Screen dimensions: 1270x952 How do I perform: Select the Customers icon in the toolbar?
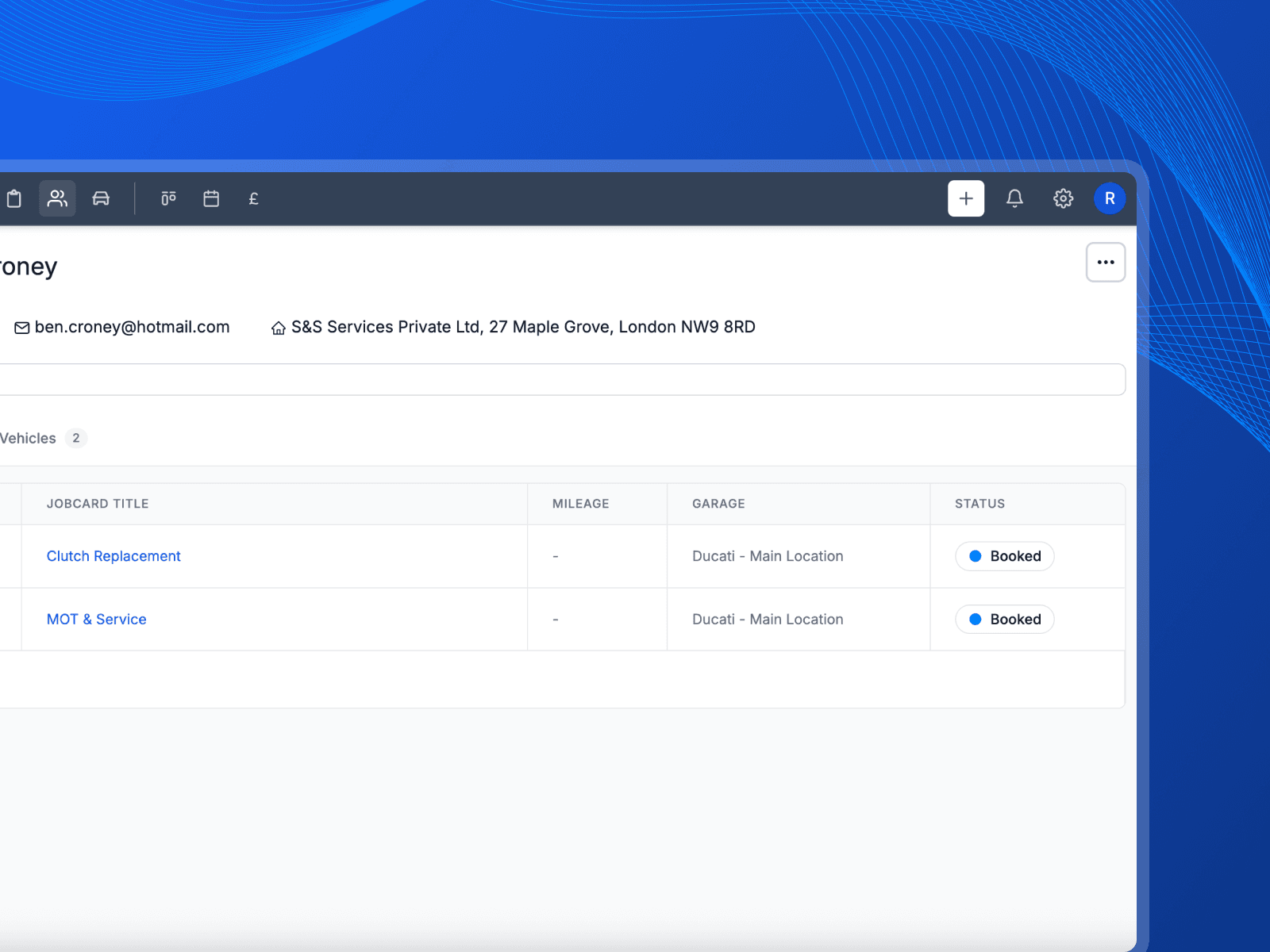pos(56,198)
